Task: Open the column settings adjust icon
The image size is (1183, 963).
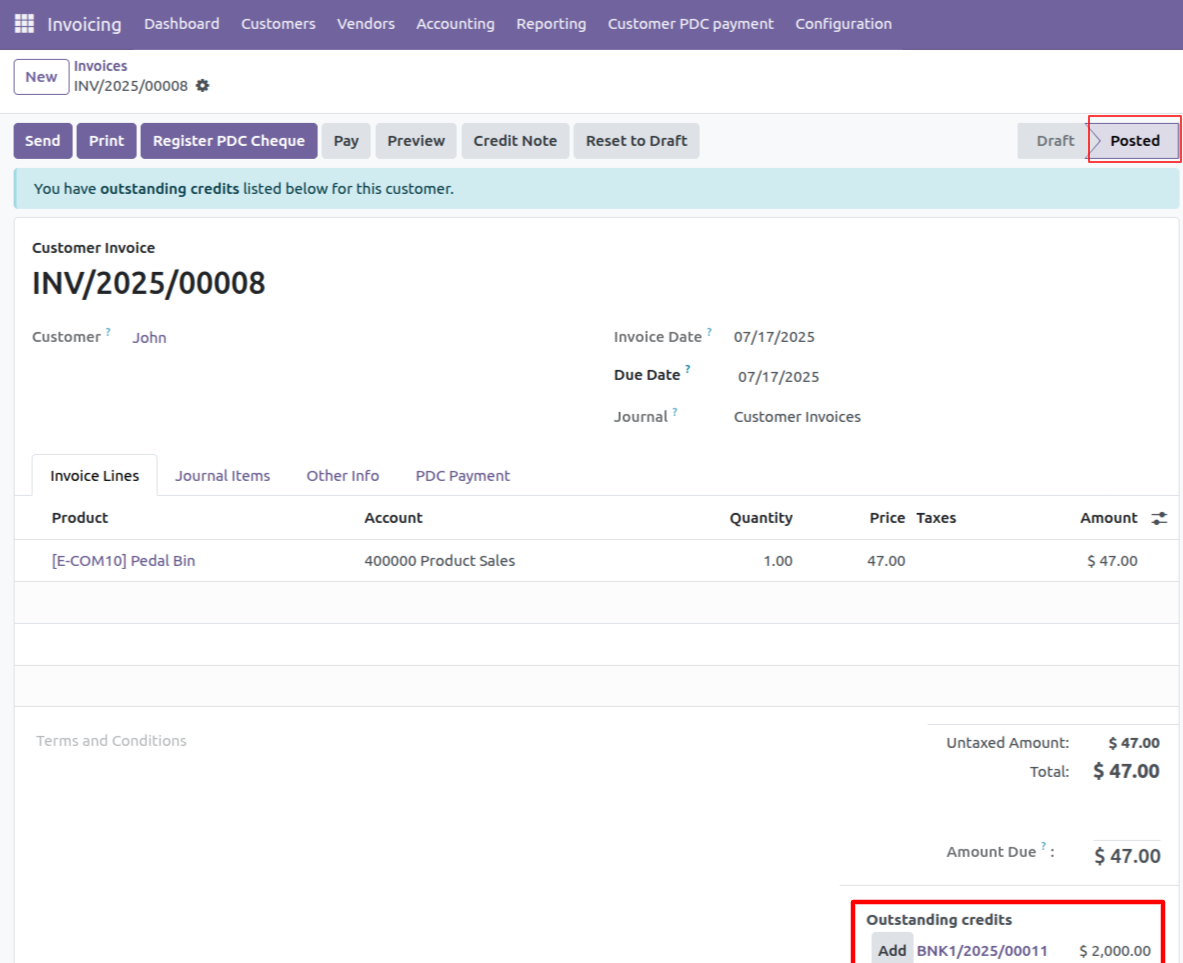Action: coord(1159,518)
